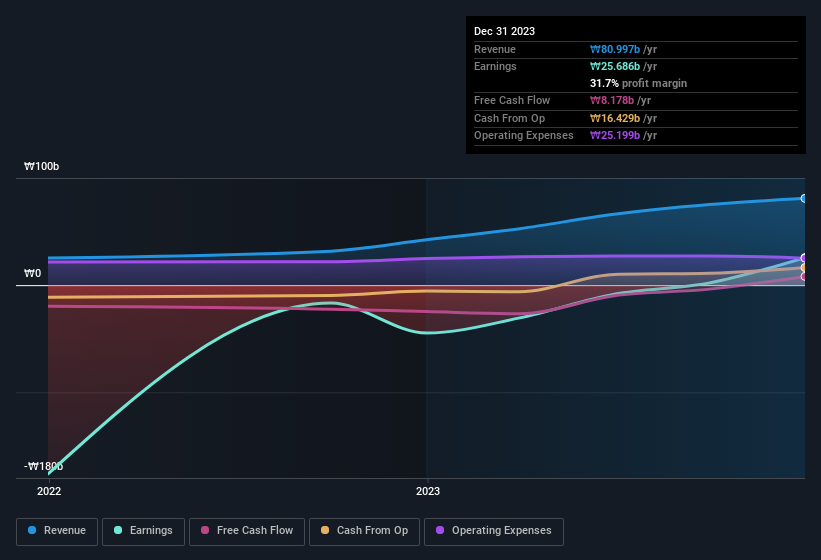Click the Free Cash Flow label in tooltip
The image size is (821, 560).
pyautogui.click(x=512, y=100)
